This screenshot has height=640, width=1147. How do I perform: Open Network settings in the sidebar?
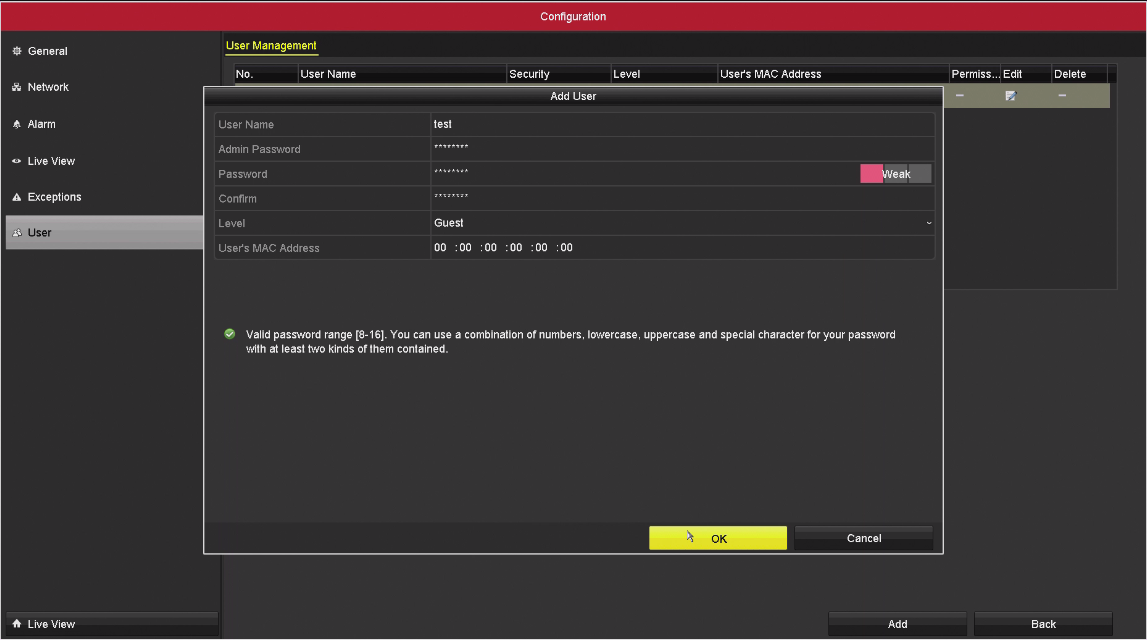coord(48,87)
